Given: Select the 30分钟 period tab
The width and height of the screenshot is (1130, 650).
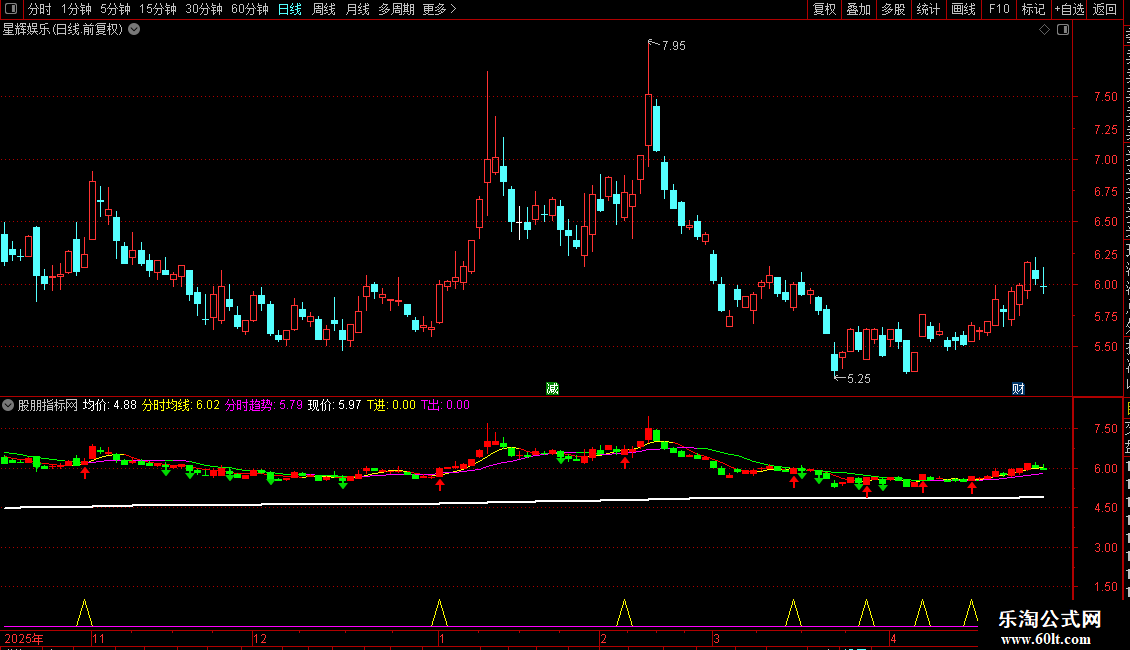Looking at the screenshot, I should 204,9.
